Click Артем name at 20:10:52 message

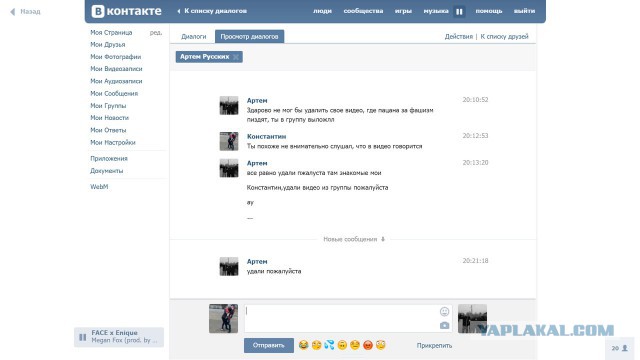[257, 100]
